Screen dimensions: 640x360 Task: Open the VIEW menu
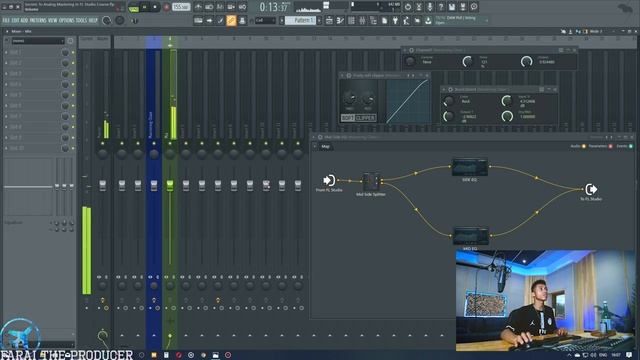[53, 20]
